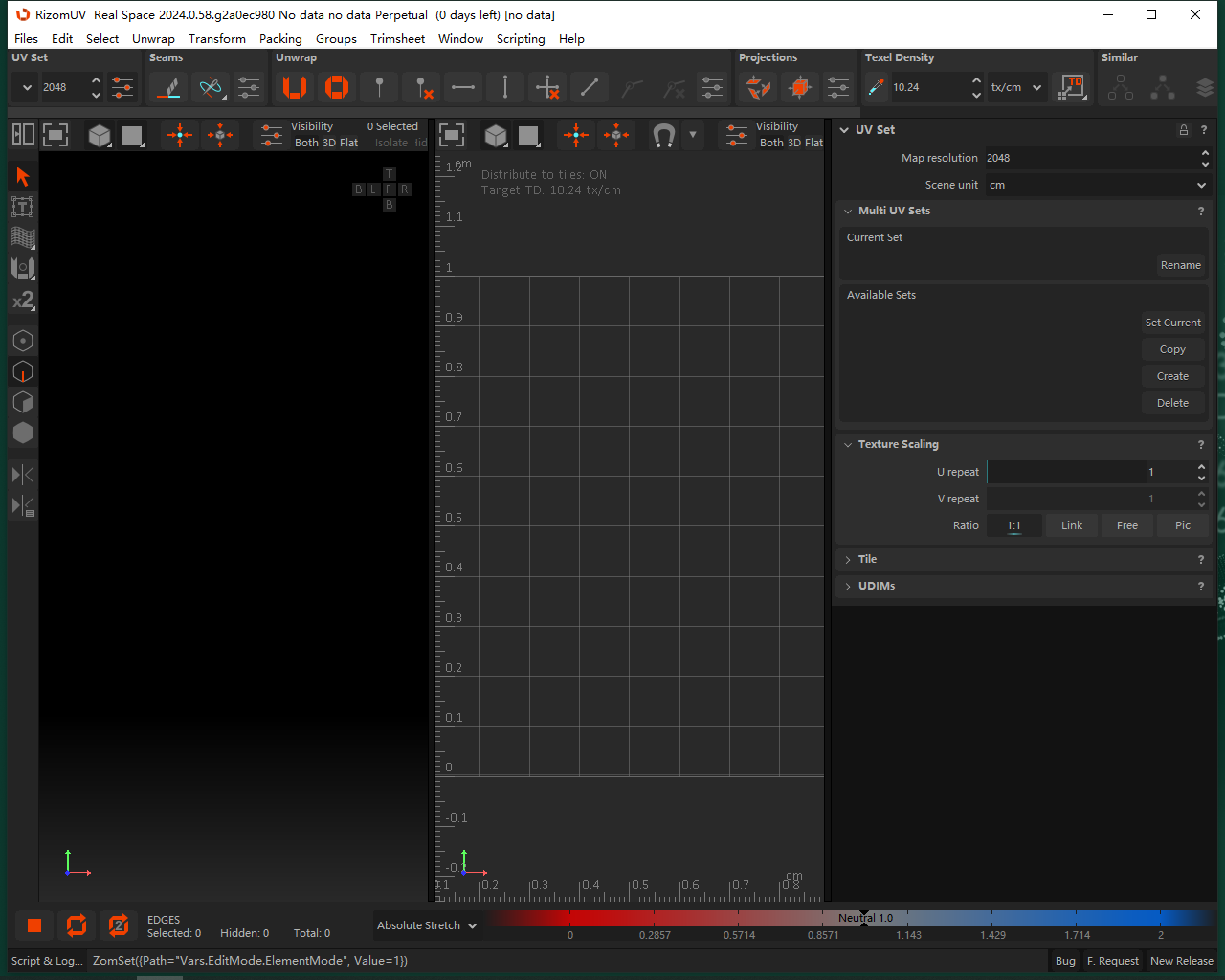Click the Map resolution input field

coord(1091,158)
